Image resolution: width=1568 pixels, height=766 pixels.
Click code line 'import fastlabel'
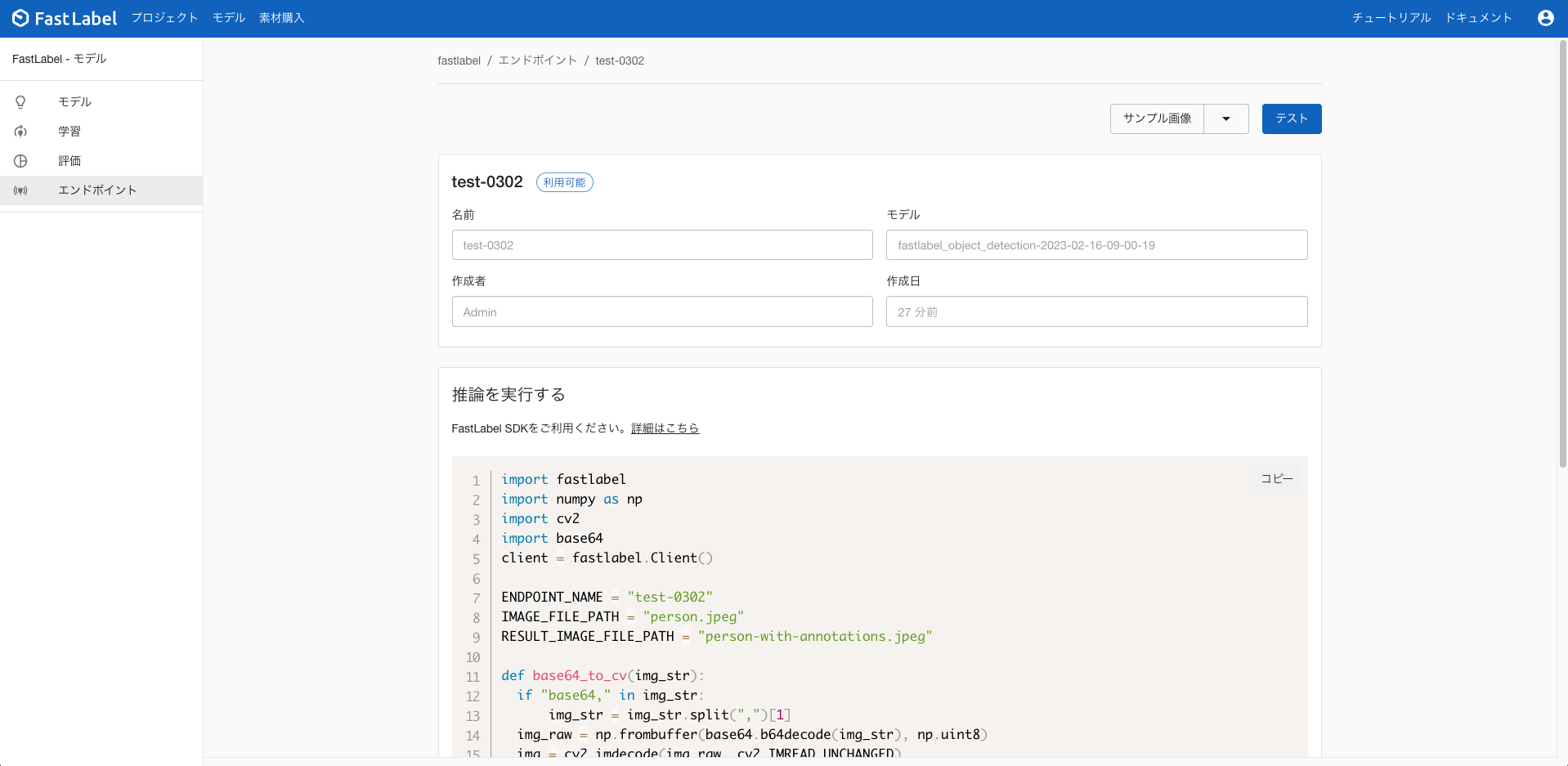point(563,479)
